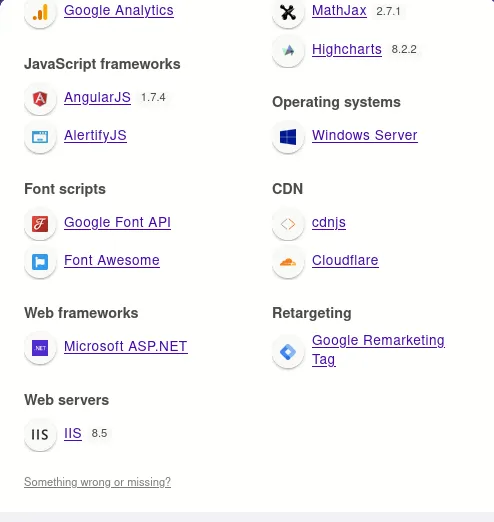Click the orange Cloudflare cloud icon
This screenshot has height=522, width=494.
(x=288, y=262)
